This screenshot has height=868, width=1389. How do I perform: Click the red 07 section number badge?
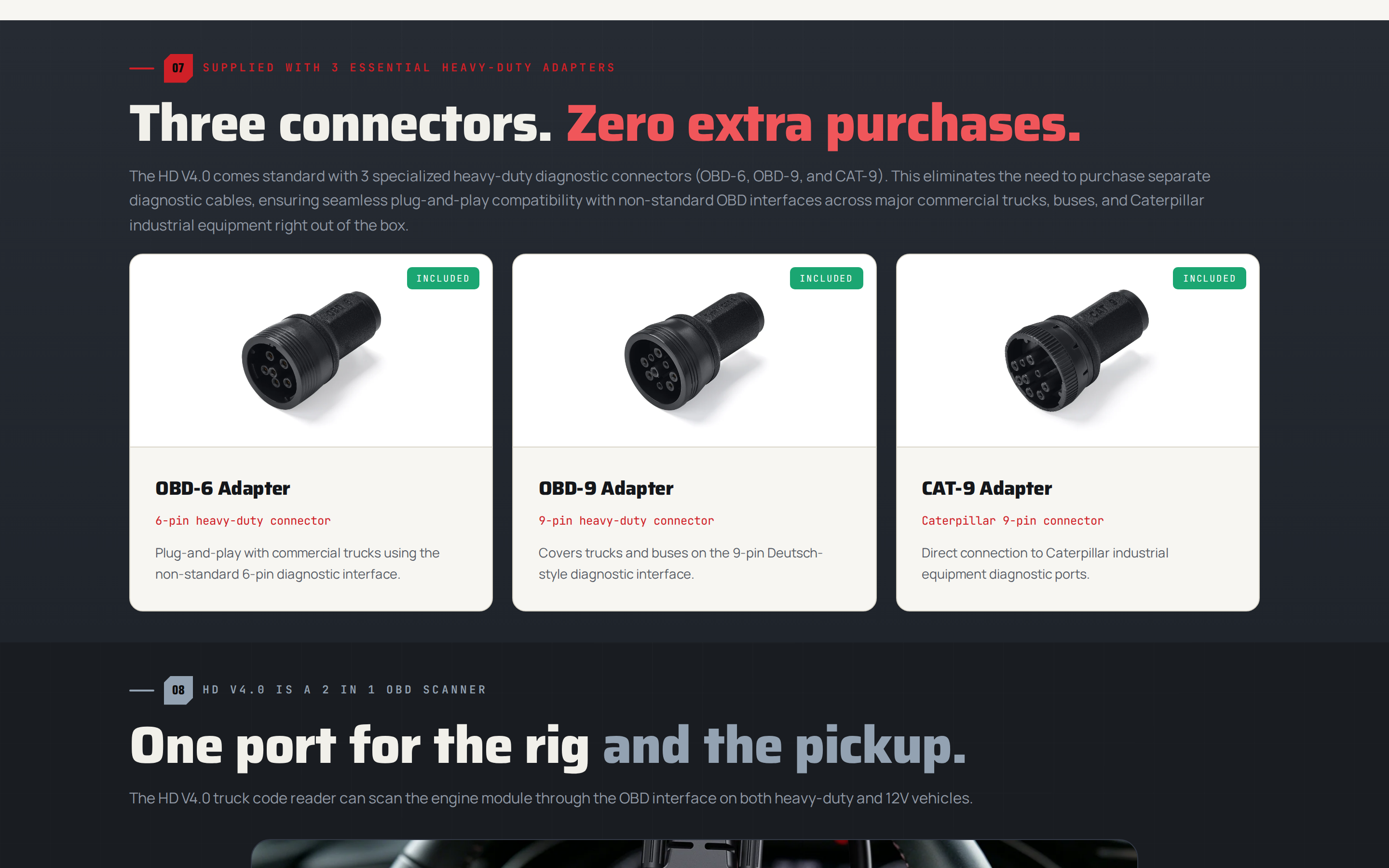(x=178, y=68)
